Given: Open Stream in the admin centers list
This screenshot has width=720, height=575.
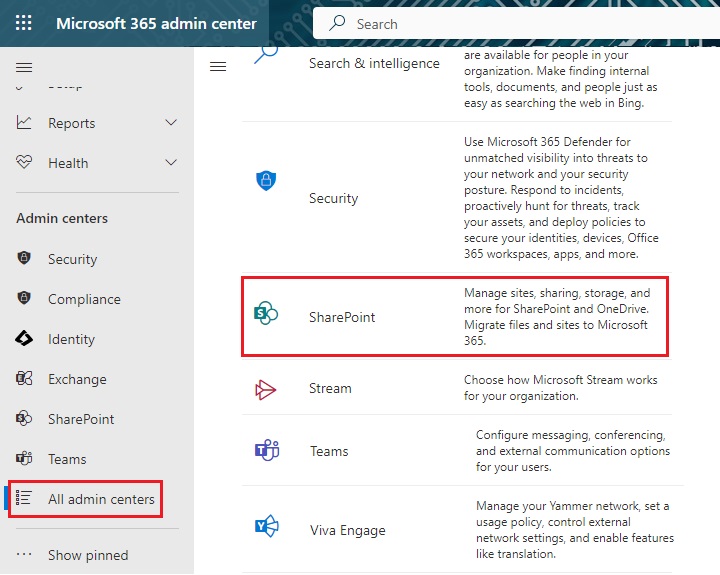Looking at the screenshot, I should 330,389.
